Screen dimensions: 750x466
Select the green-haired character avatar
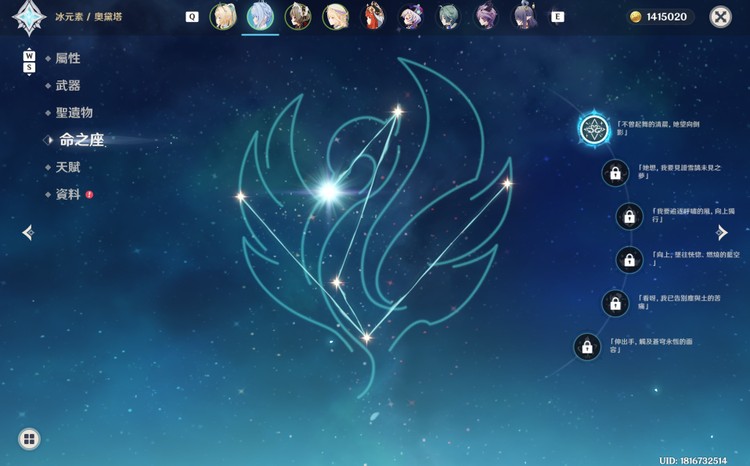(449, 17)
